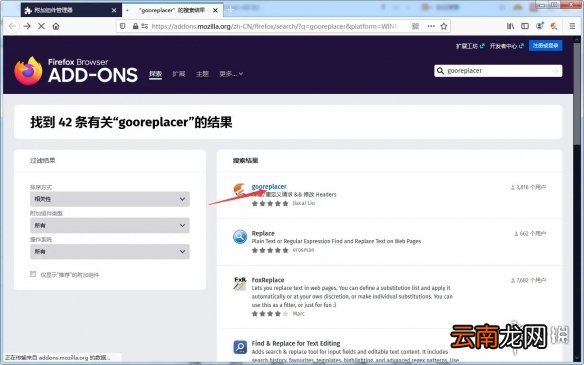Open the Replace add-on result
584x365 pixels.
pyautogui.click(x=263, y=233)
